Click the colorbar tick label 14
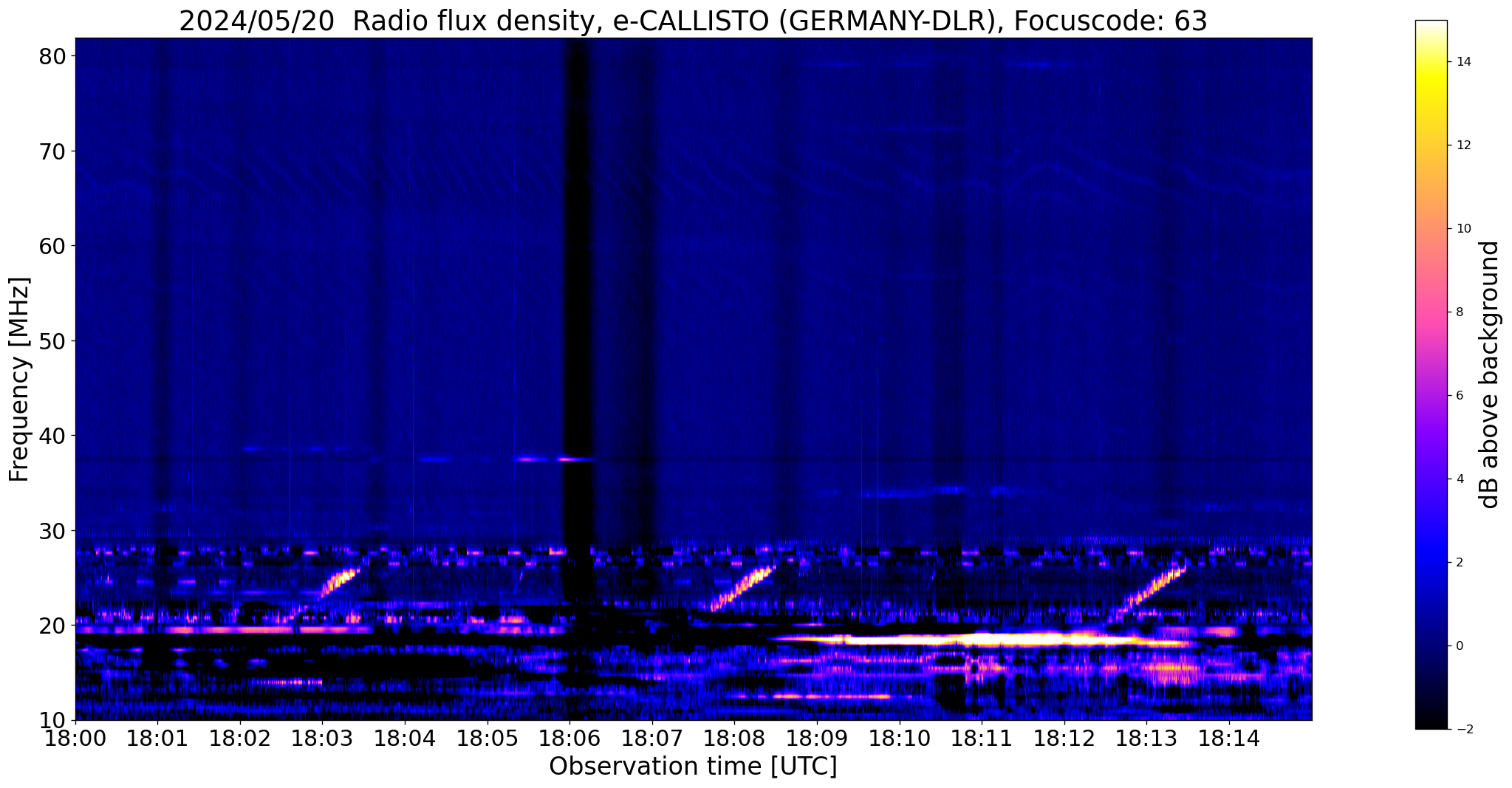This screenshot has width=1512, height=788. (x=1463, y=62)
